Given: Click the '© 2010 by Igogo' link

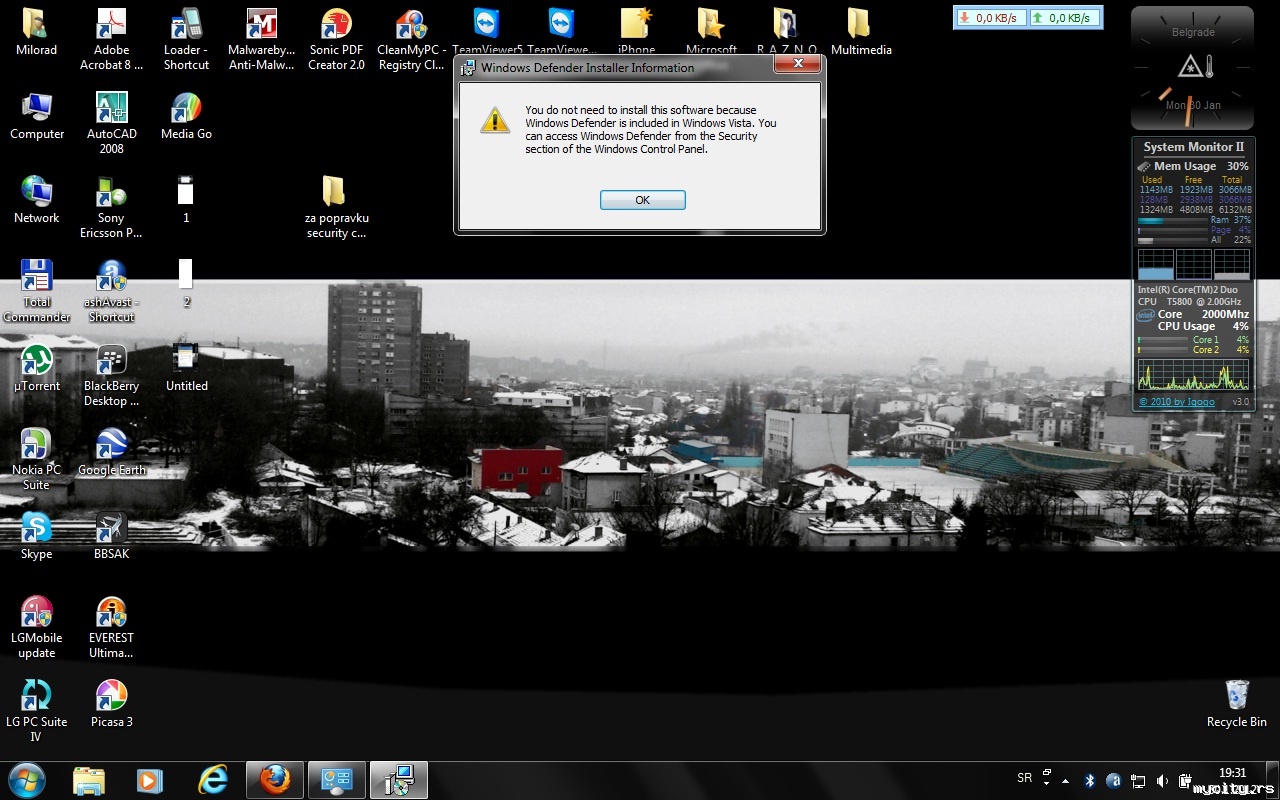Looking at the screenshot, I should tap(1177, 402).
